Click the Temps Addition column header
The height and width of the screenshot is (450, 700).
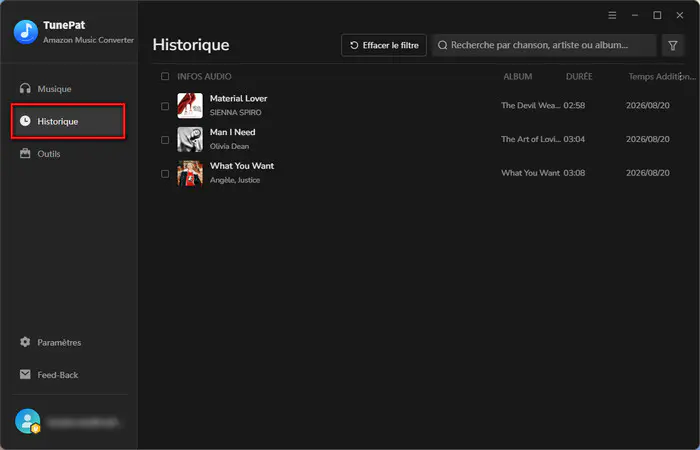point(662,76)
